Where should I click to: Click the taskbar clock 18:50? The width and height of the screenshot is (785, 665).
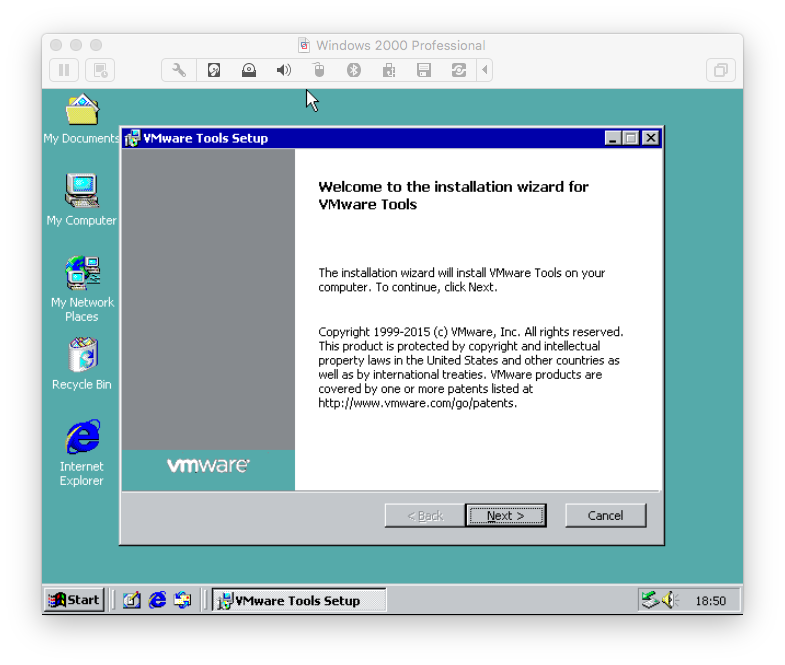pyautogui.click(x=710, y=601)
